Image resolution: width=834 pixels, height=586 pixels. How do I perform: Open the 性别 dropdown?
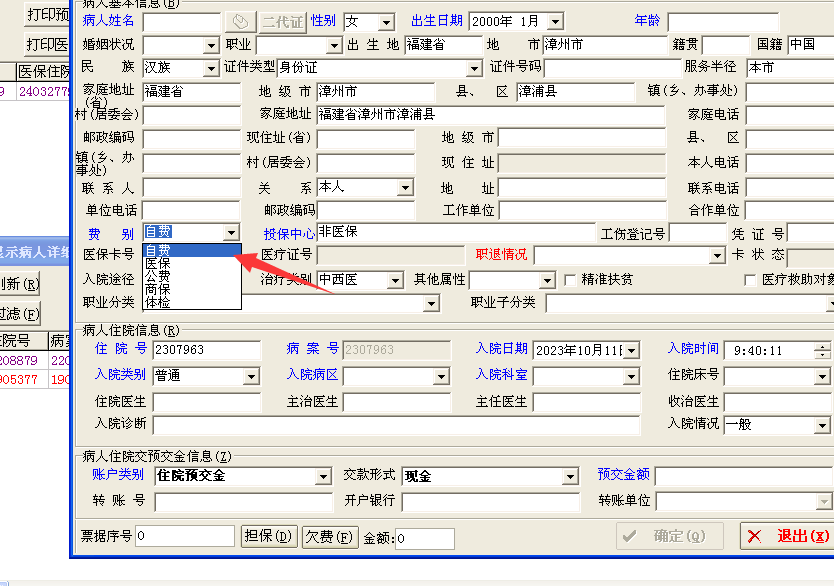coord(387,22)
